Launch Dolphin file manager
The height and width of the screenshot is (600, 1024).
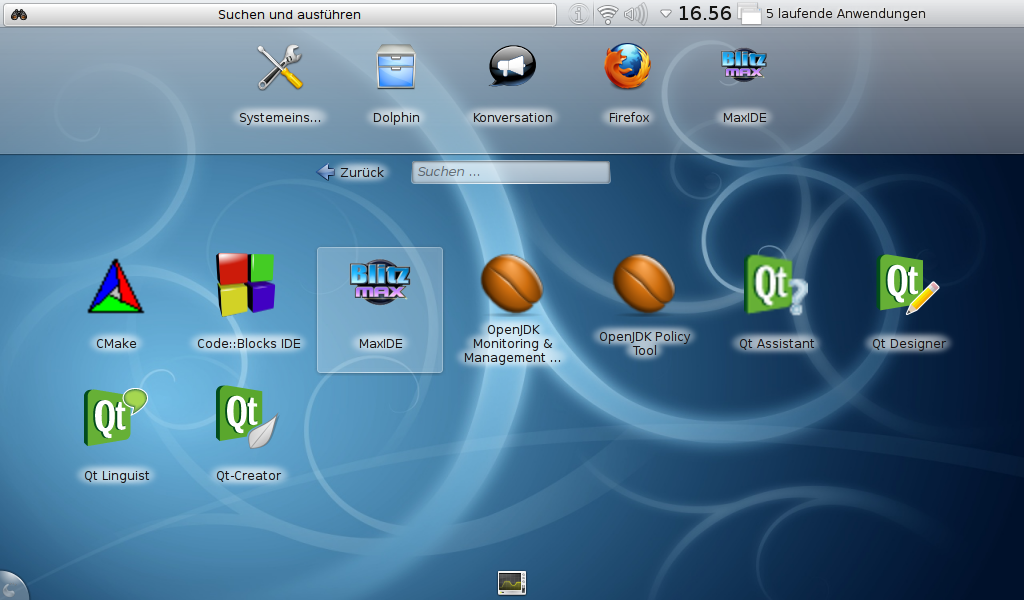(x=396, y=84)
